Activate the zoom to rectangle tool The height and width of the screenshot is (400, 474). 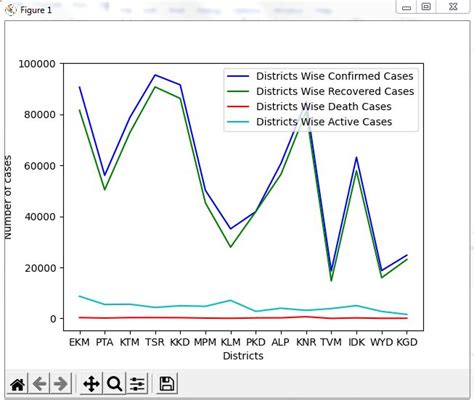[x=114, y=384]
